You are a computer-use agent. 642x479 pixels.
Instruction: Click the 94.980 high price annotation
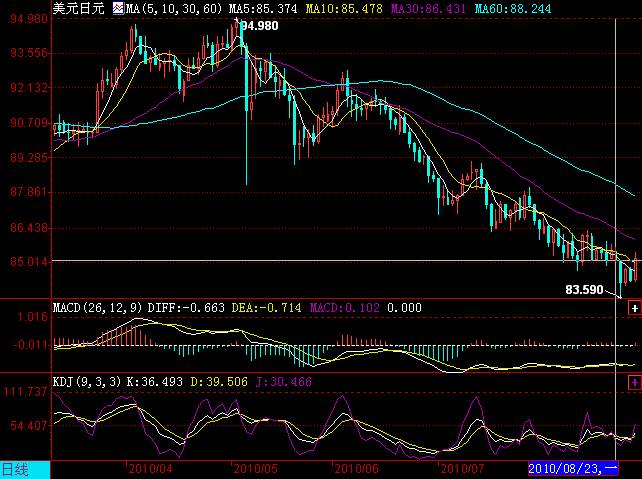pyautogui.click(x=259, y=26)
